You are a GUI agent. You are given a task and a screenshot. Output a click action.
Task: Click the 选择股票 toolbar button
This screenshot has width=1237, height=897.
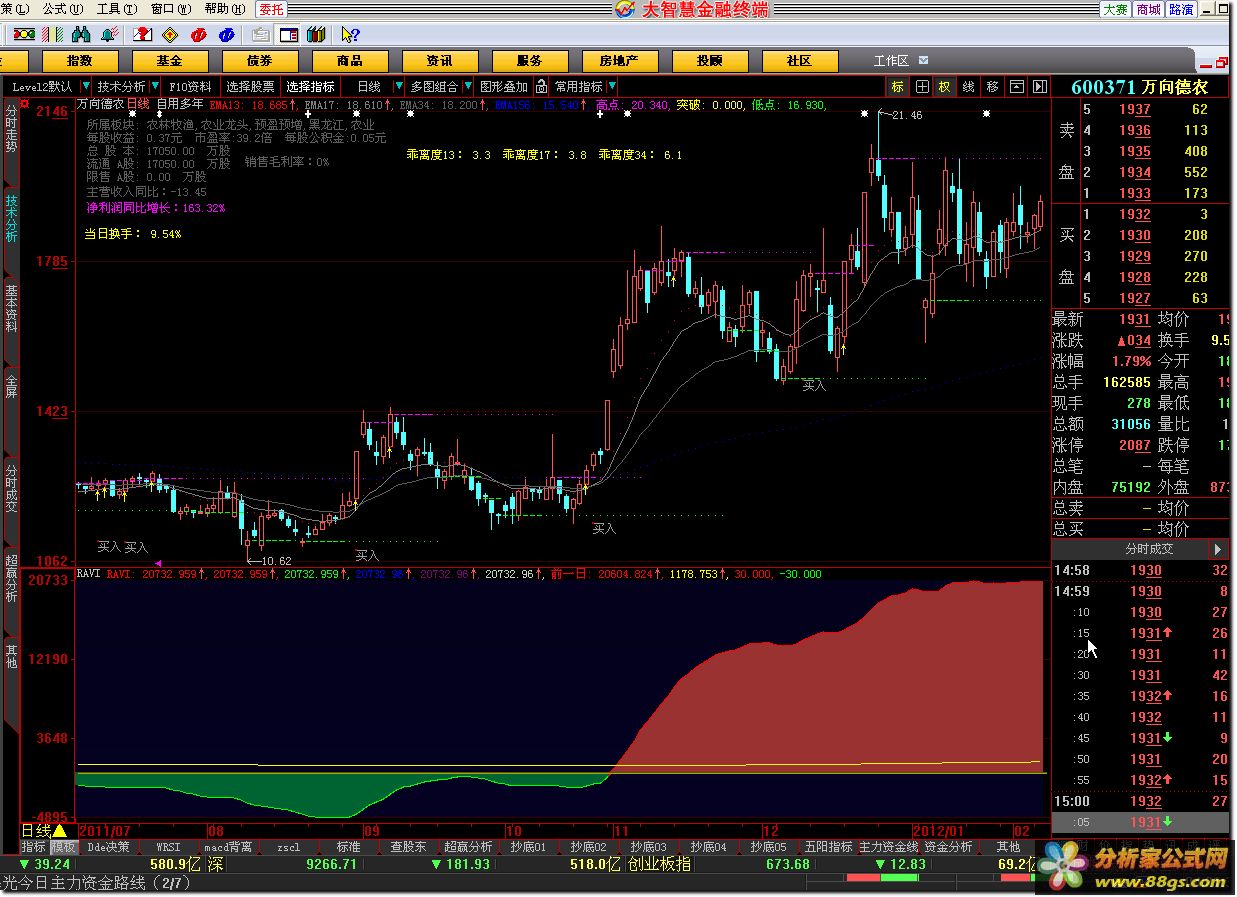(250, 87)
